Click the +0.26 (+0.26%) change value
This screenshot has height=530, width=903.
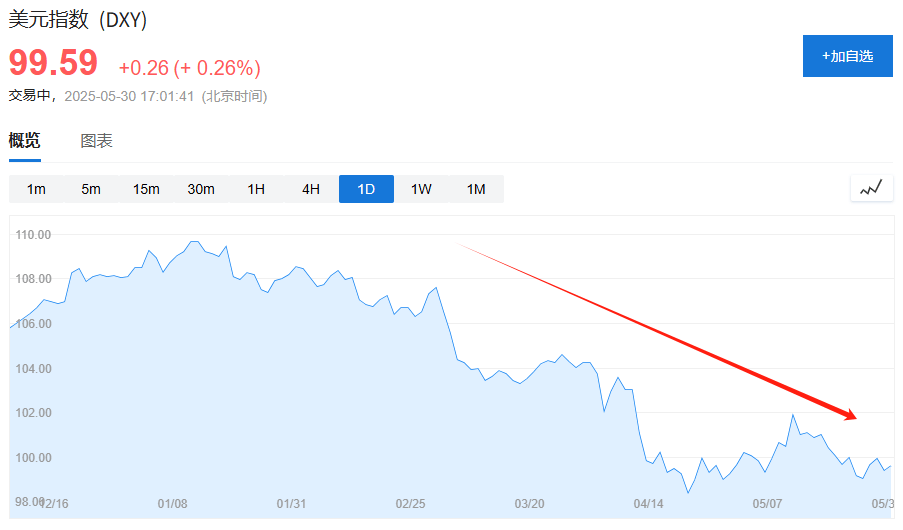pos(189,68)
